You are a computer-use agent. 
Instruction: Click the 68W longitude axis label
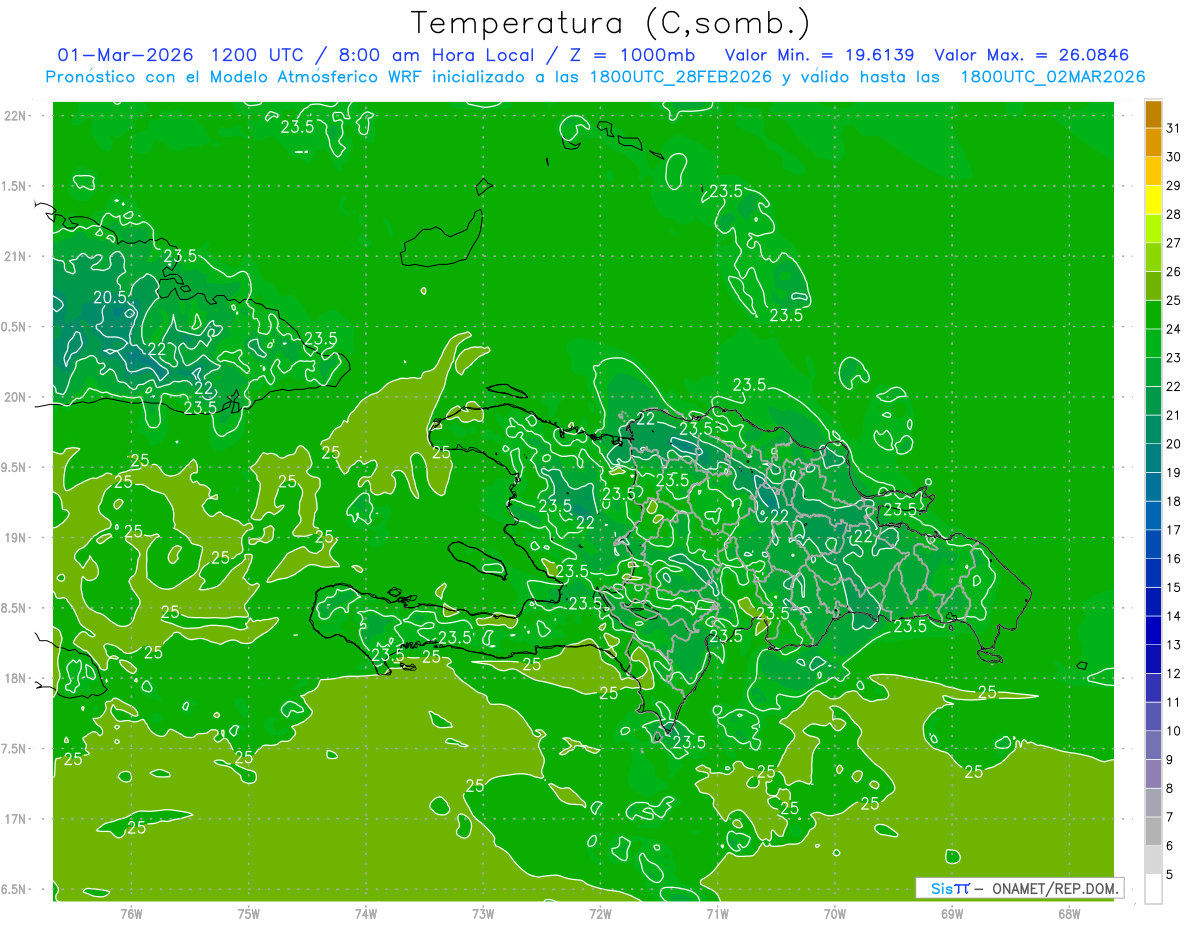pyautogui.click(x=1069, y=913)
